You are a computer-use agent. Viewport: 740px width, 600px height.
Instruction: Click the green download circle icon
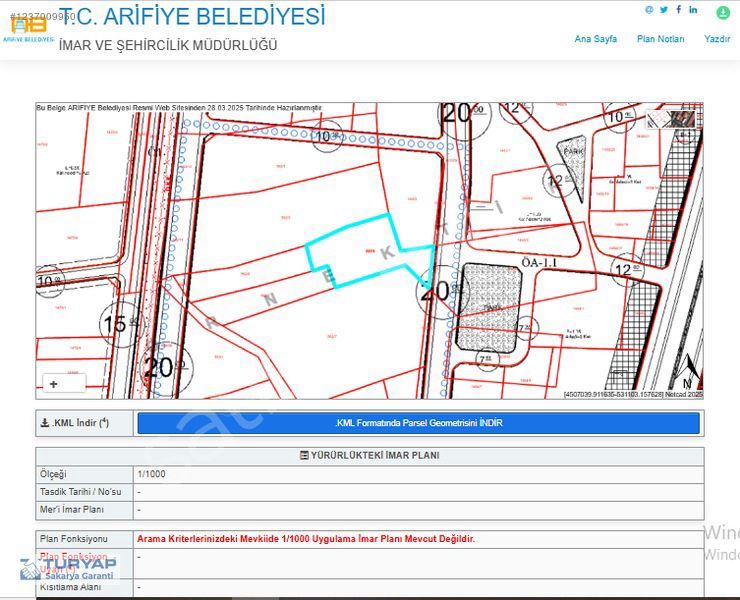tap(723, 13)
